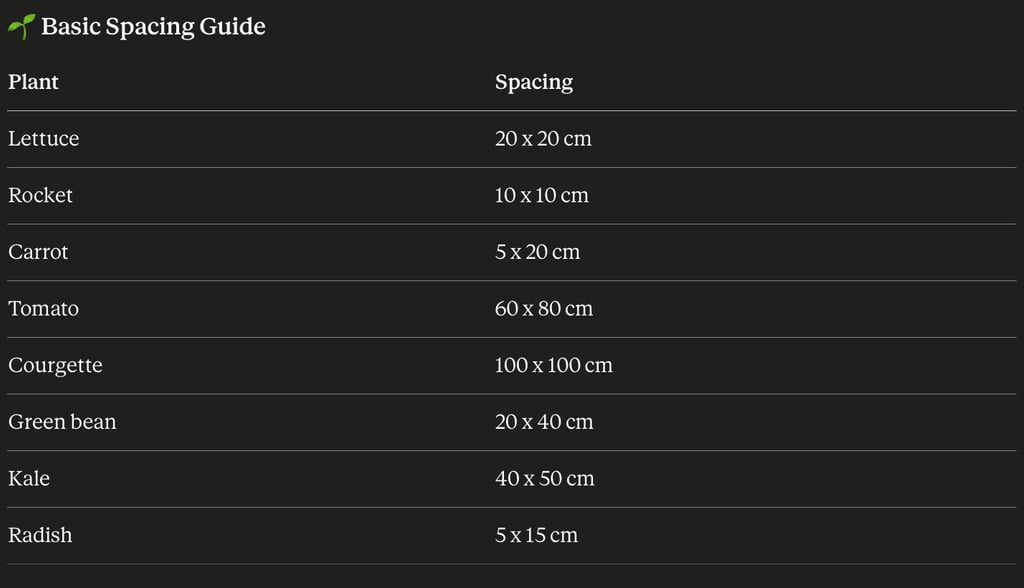Select the Kale plant entry
This screenshot has height=588, width=1024.
click(29, 479)
